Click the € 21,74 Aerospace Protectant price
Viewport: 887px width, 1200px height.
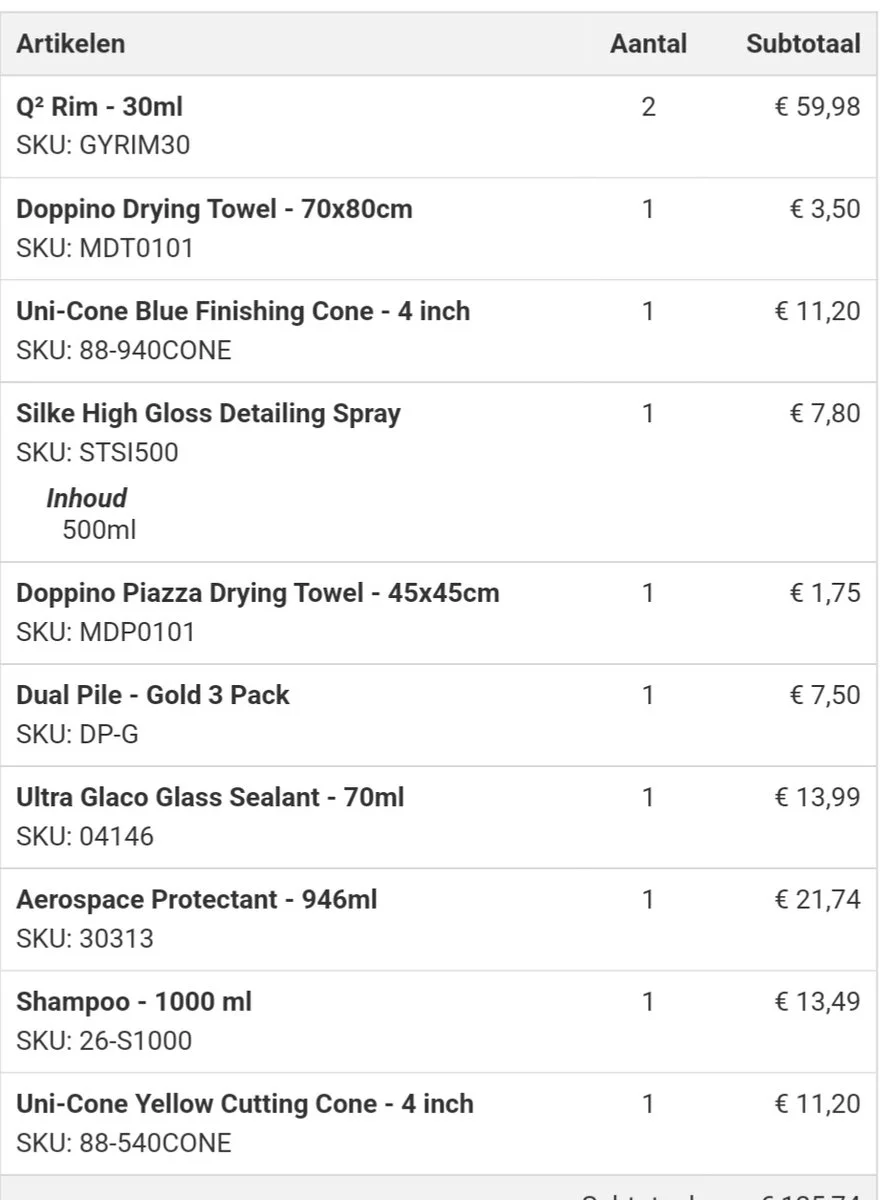click(x=817, y=899)
